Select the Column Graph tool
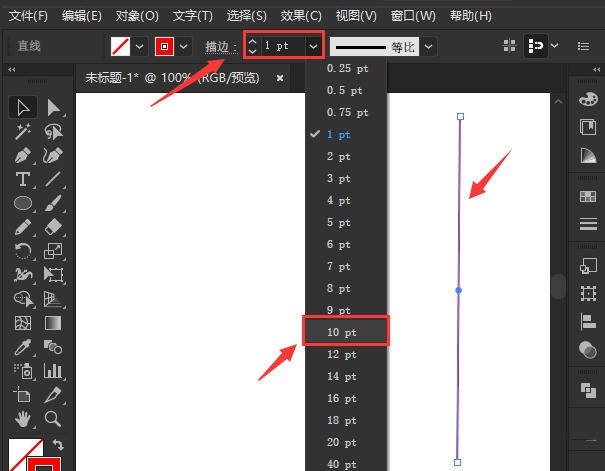 coord(54,371)
